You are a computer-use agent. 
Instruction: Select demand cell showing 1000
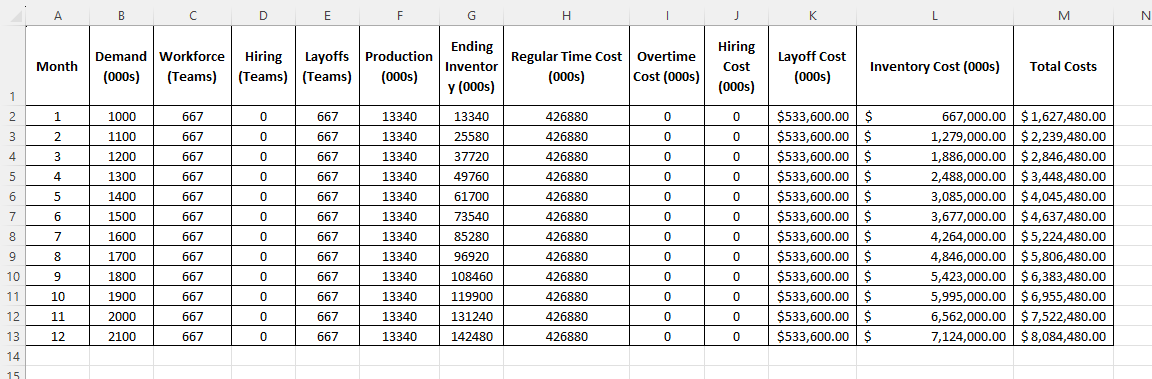tap(121, 116)
